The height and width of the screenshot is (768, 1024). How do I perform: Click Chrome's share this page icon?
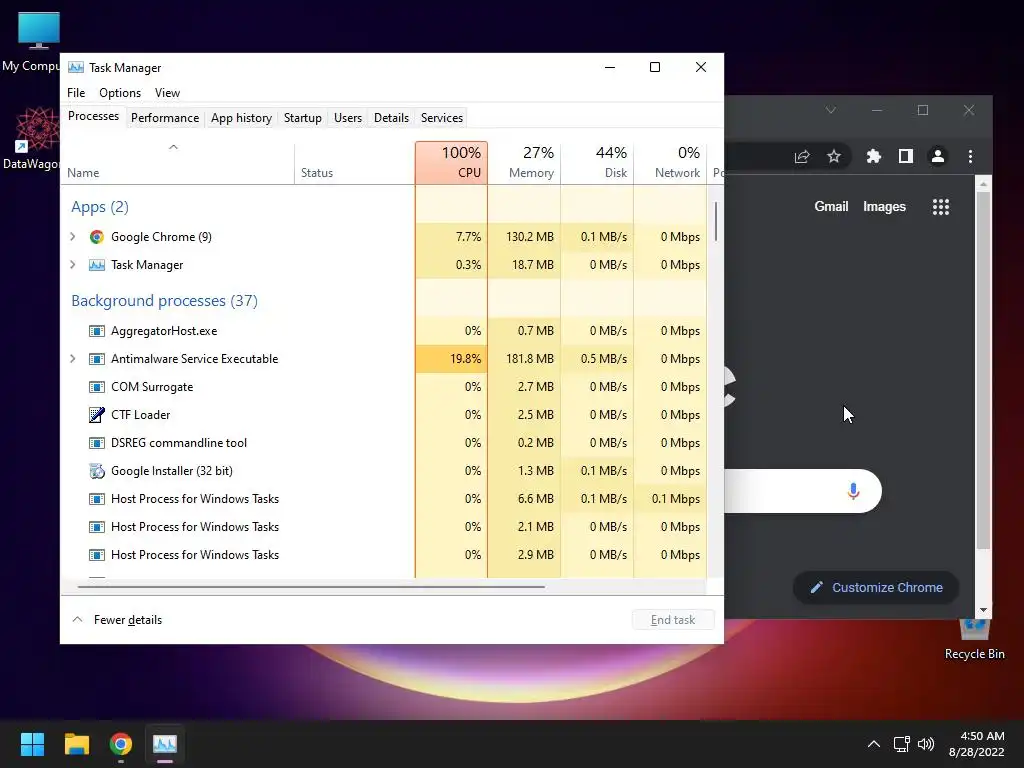(x=802, y=156)
